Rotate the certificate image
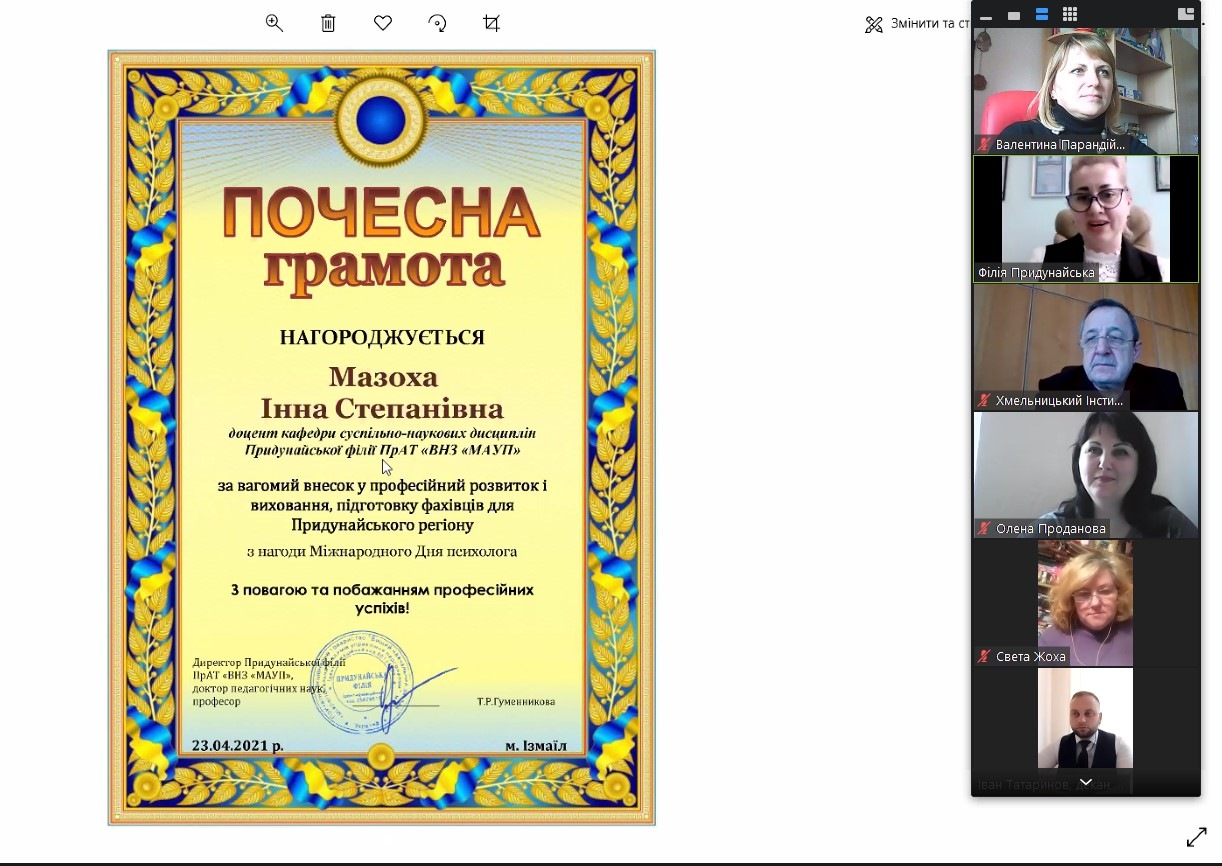 [x=437, y=23]
